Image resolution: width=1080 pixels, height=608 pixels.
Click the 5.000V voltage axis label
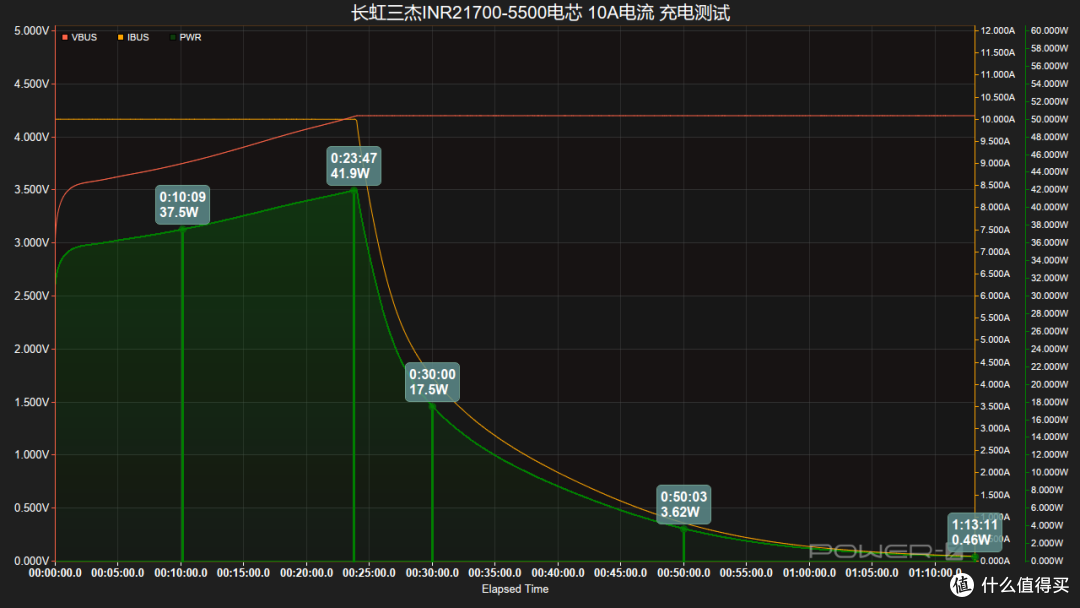coord(32,31)
